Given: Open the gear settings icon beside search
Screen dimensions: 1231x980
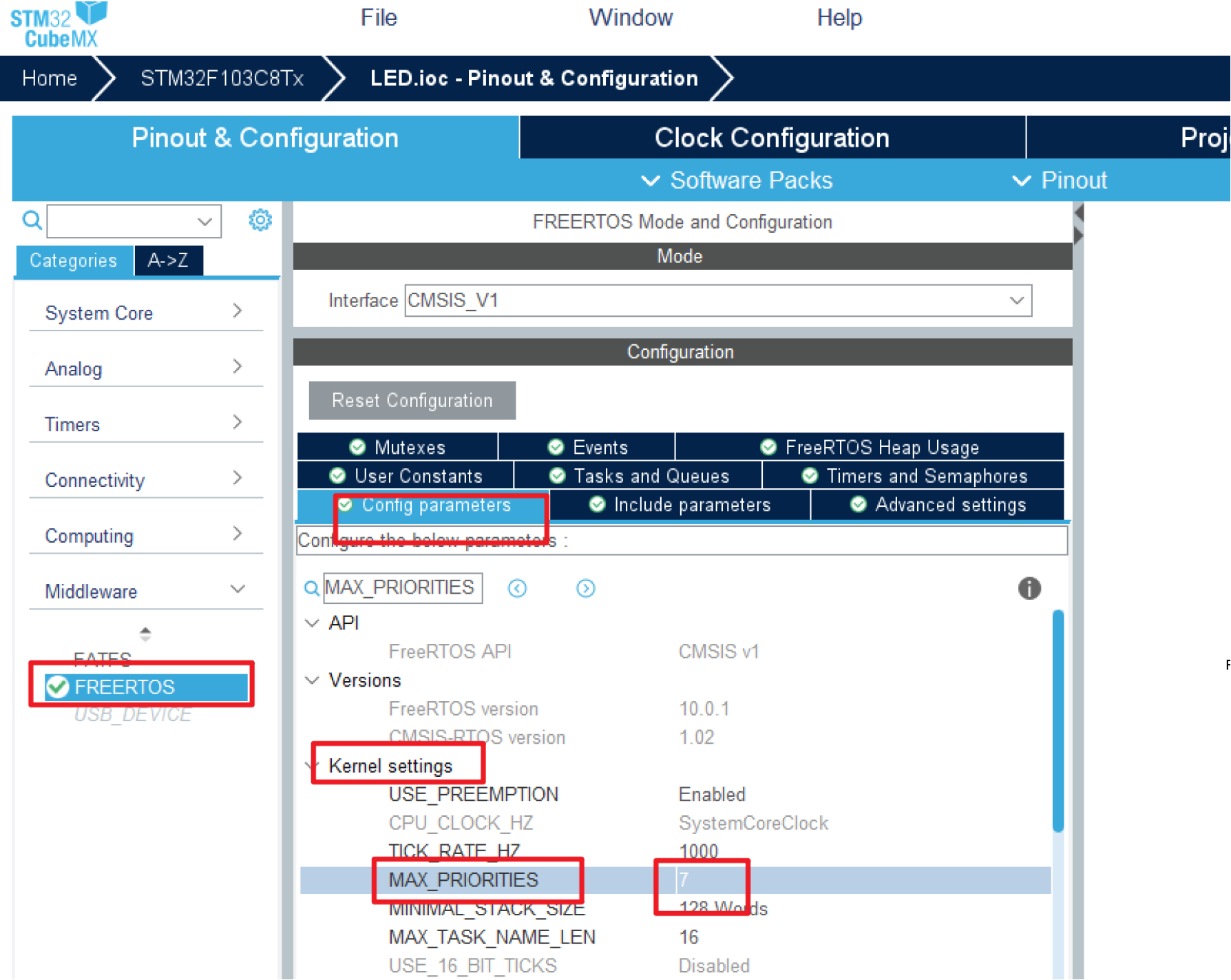Looking at the screenshot, I should pyautogui.click(x=260, y=220).
